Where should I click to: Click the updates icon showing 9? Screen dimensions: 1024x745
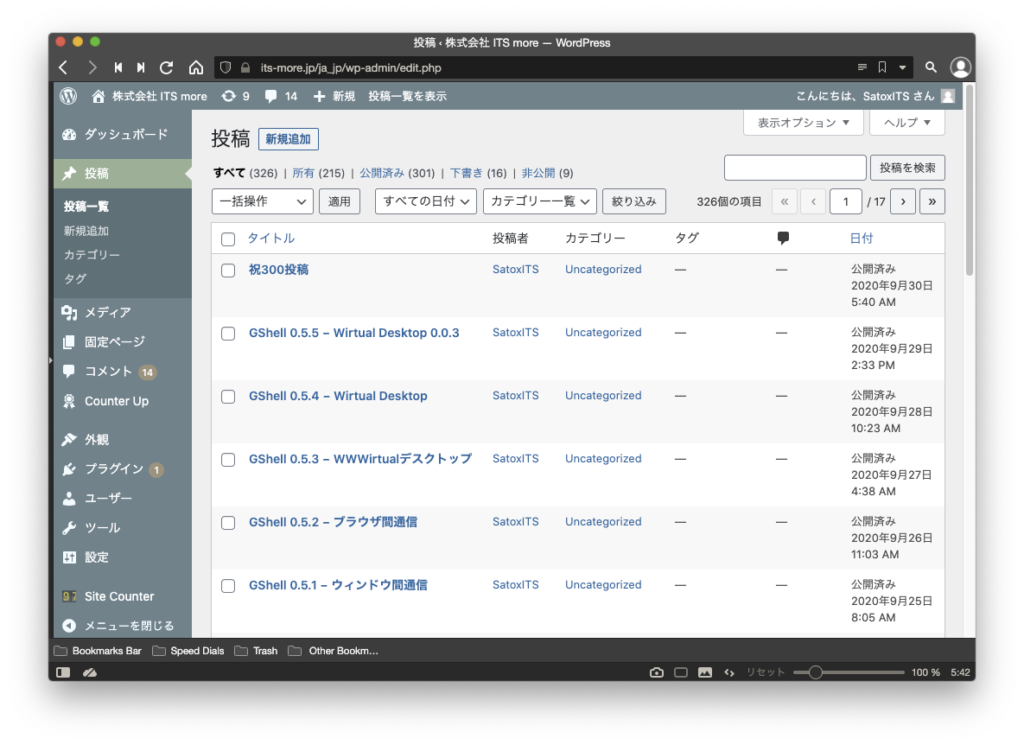[x=235, y=96]
